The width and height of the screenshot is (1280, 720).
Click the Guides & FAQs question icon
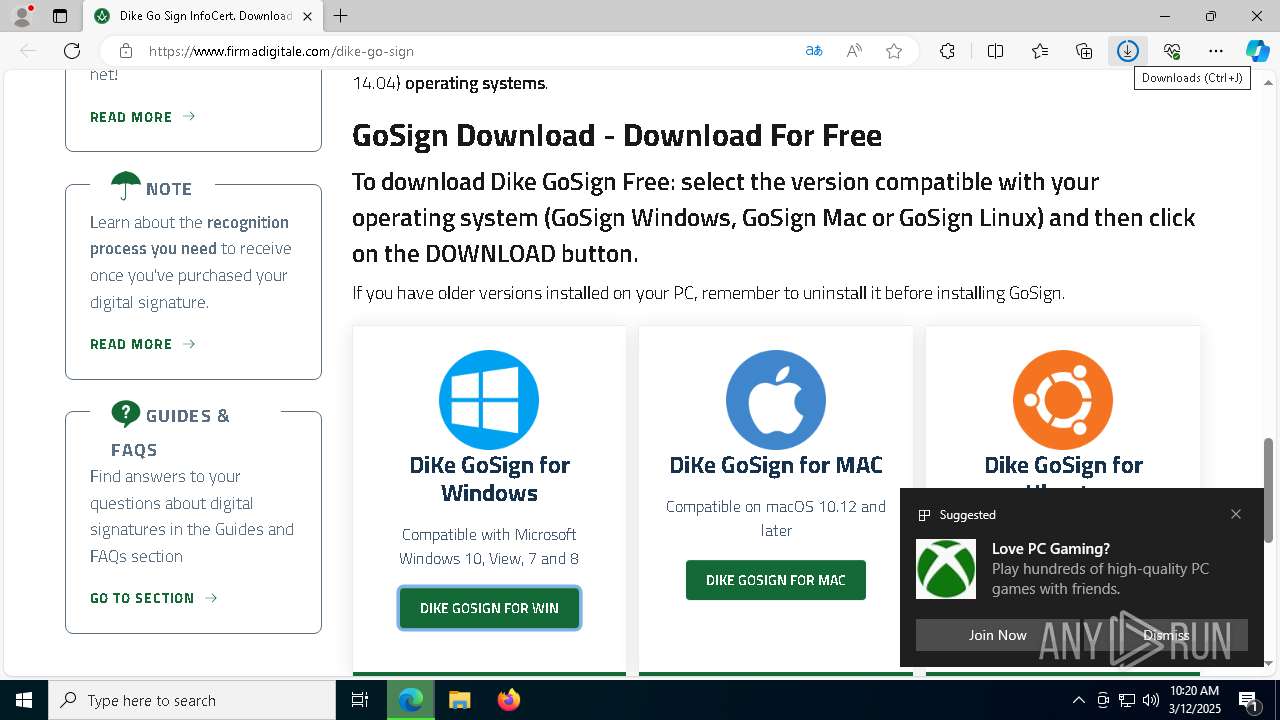[x=126, y=413]
